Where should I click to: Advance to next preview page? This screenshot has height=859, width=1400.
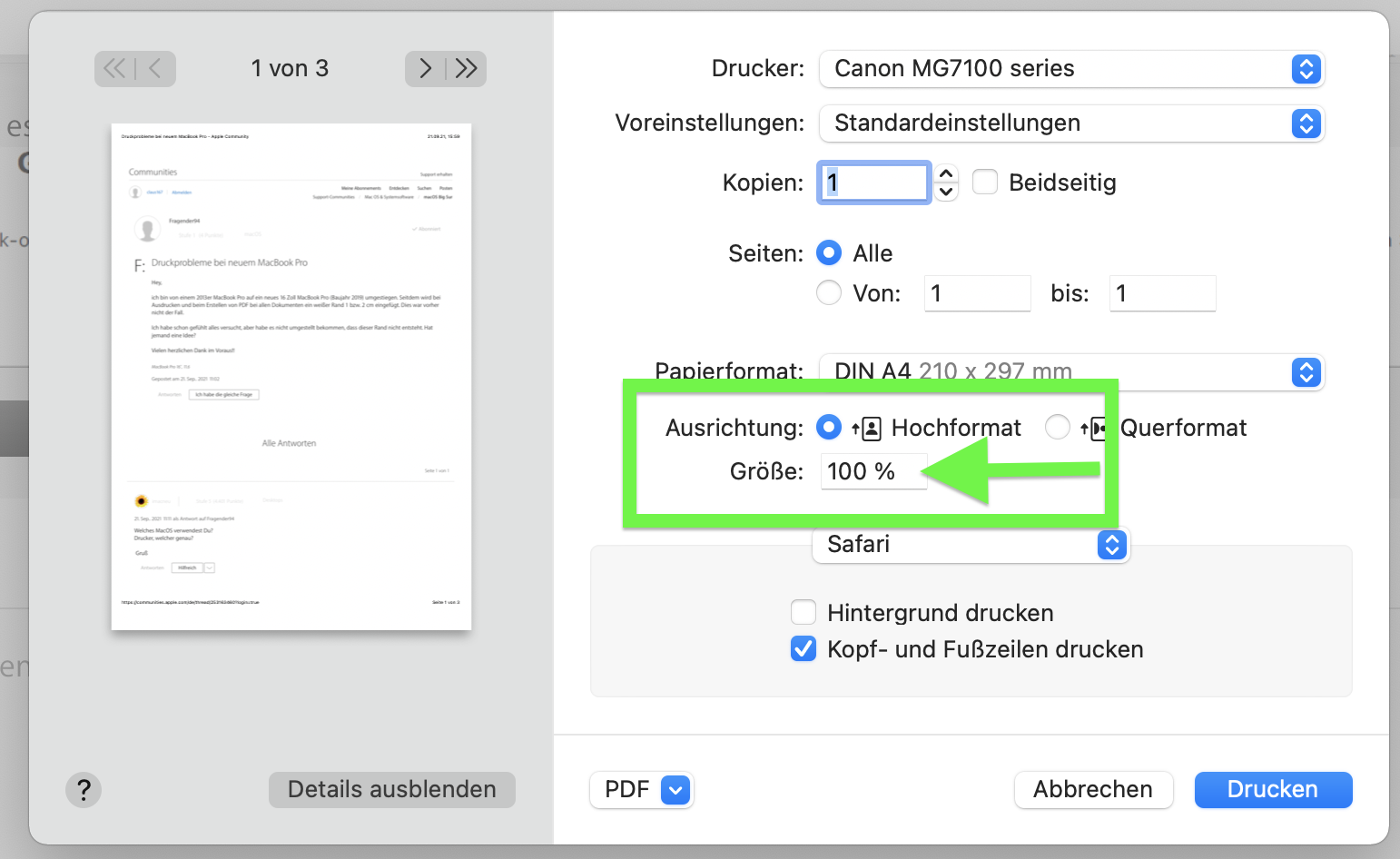click(x=425, y=69)
